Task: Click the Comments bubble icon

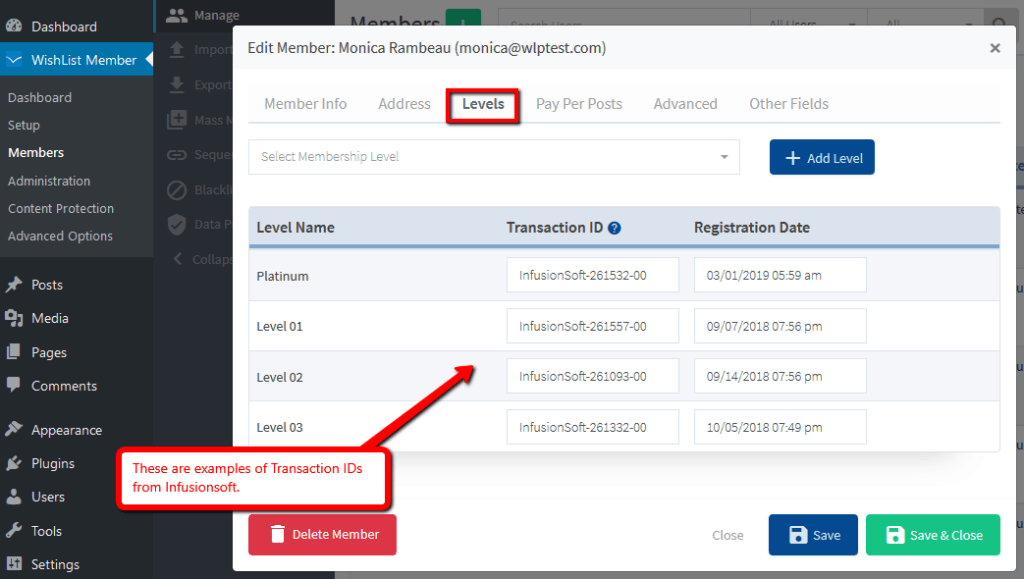Action: (x=14, y=385)
